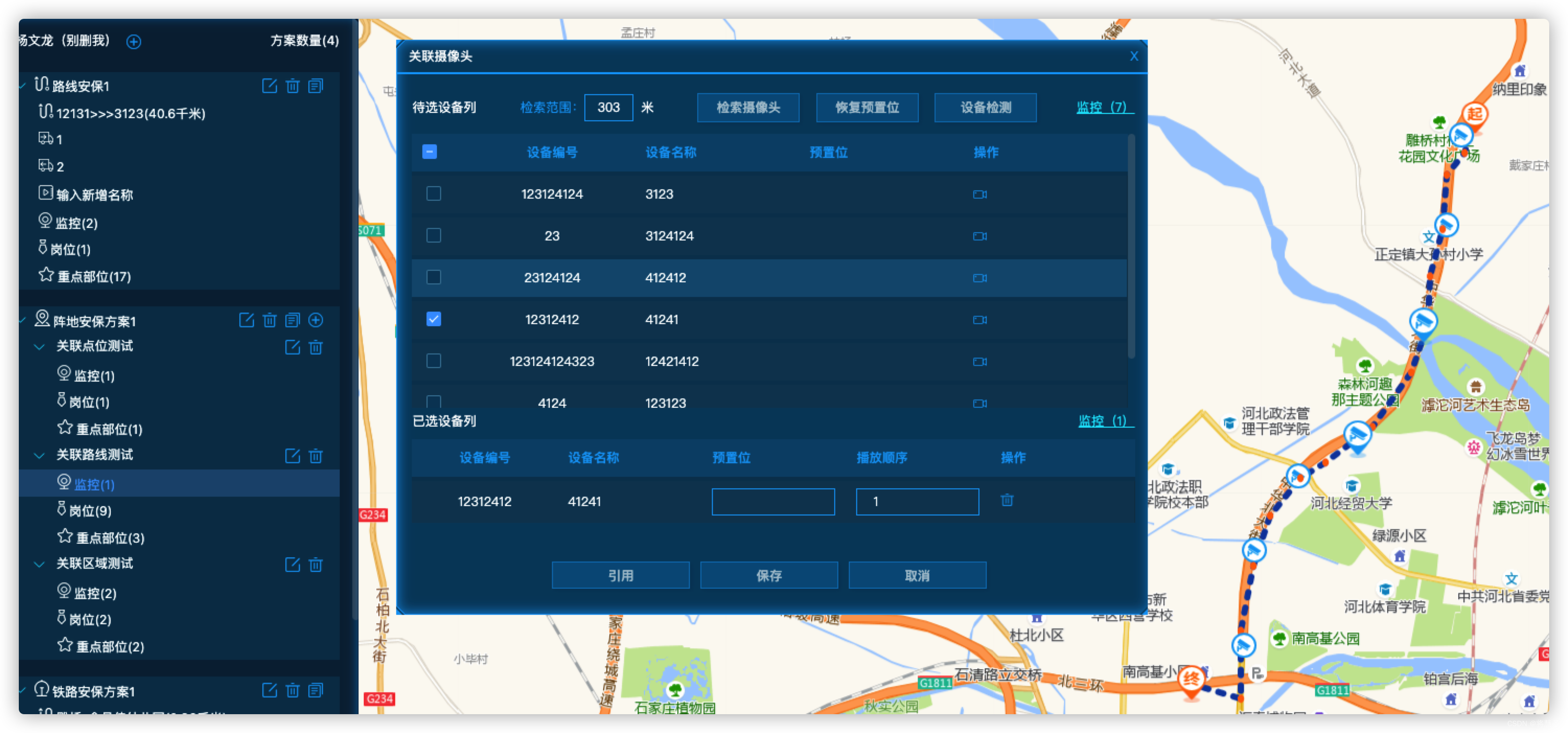Add item to 阵地安保方案1 with plus icon

point(315,320)
